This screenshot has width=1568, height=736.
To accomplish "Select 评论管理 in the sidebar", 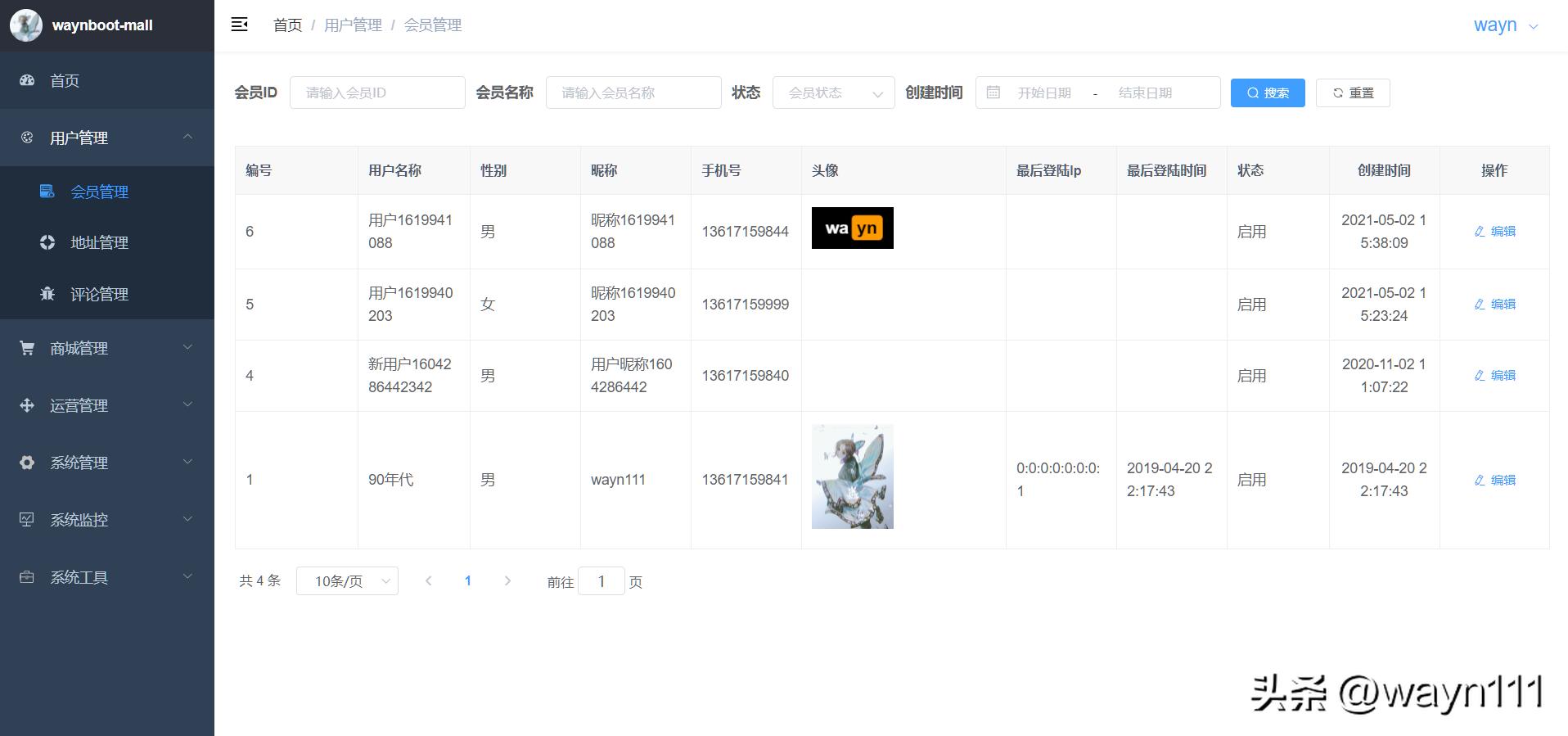I will click(107, 294).
